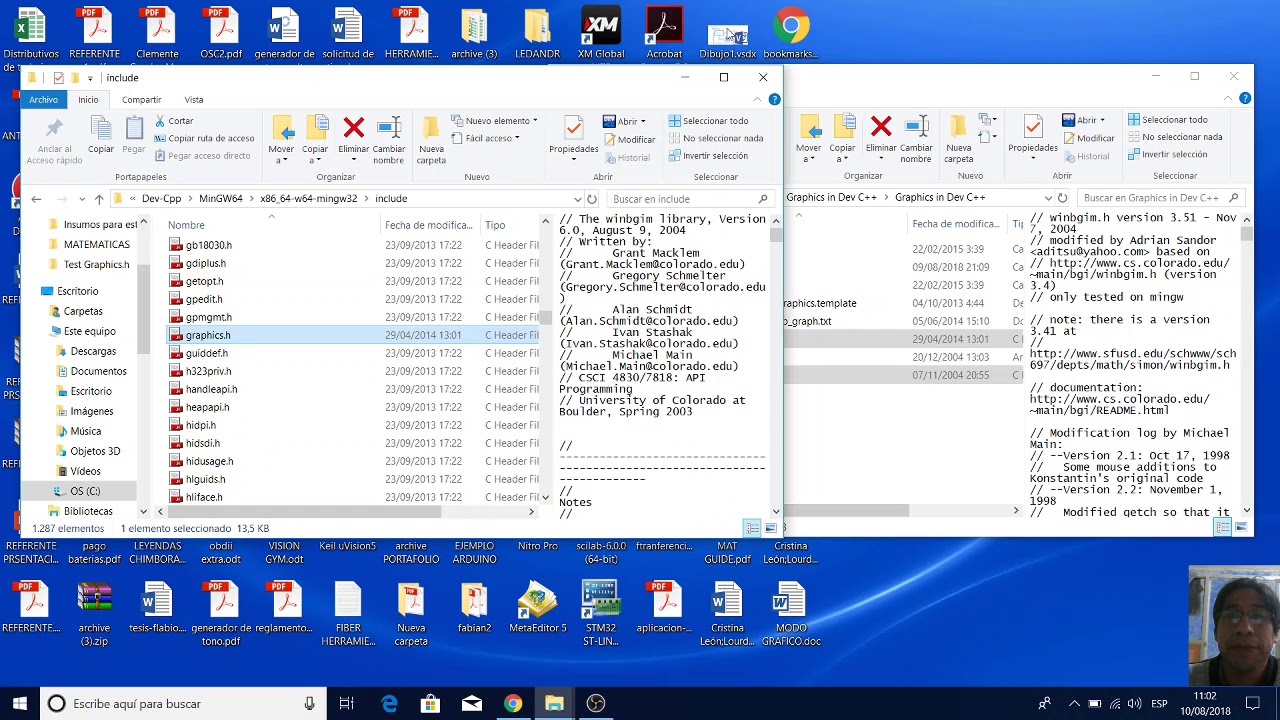Open Google Chrome from the taskbar
Image resolution: width=1280 pixels, height=720 pixels.
[x=512, y=704]
